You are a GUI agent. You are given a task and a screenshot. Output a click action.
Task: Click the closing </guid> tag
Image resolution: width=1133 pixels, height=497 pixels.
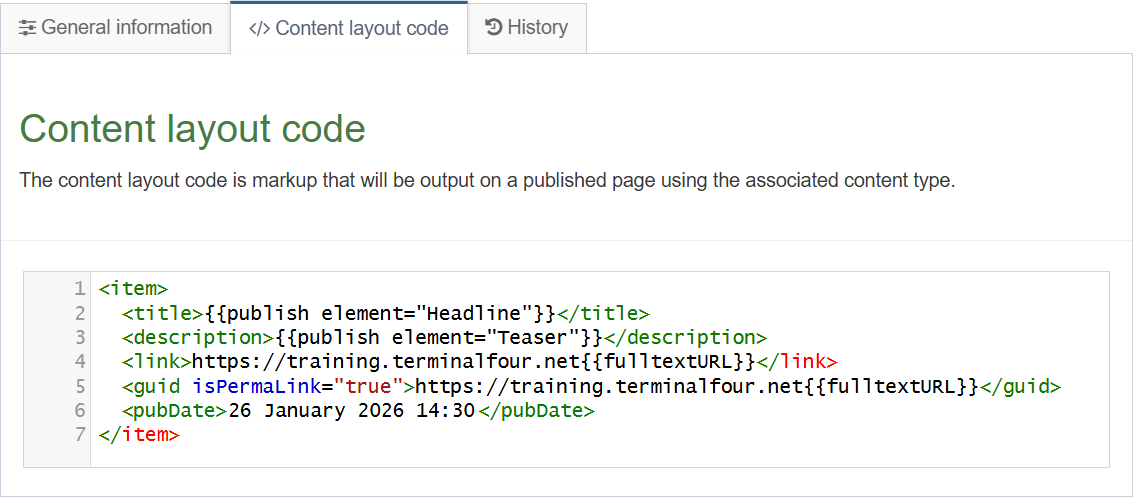pyautogui.click(x=1020, y=386)
